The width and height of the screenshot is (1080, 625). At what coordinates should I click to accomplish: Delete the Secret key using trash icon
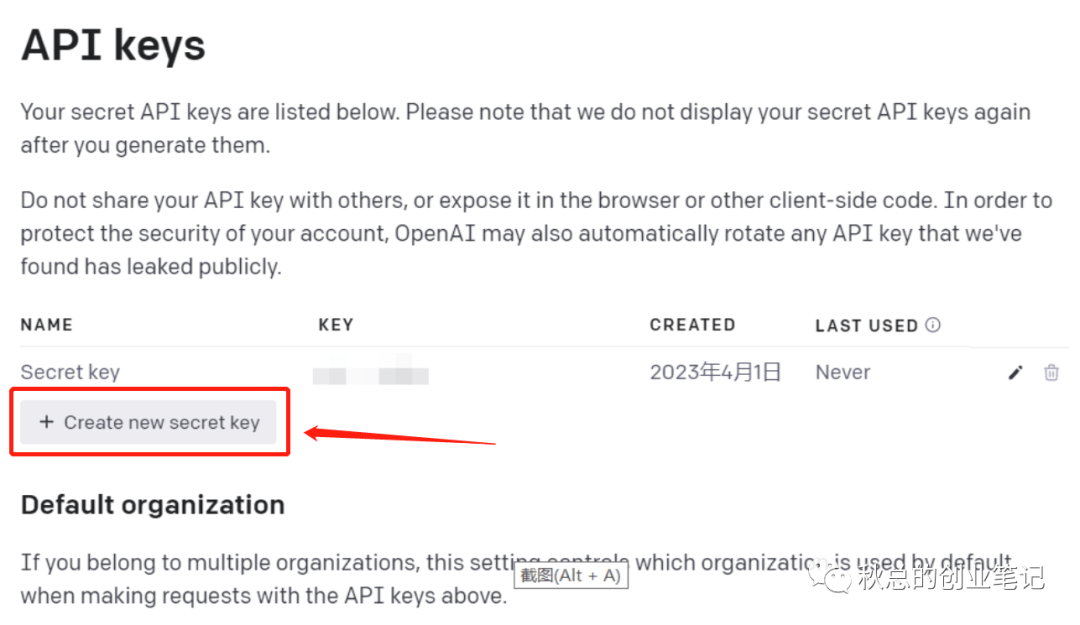click(x=1051, y=373)
